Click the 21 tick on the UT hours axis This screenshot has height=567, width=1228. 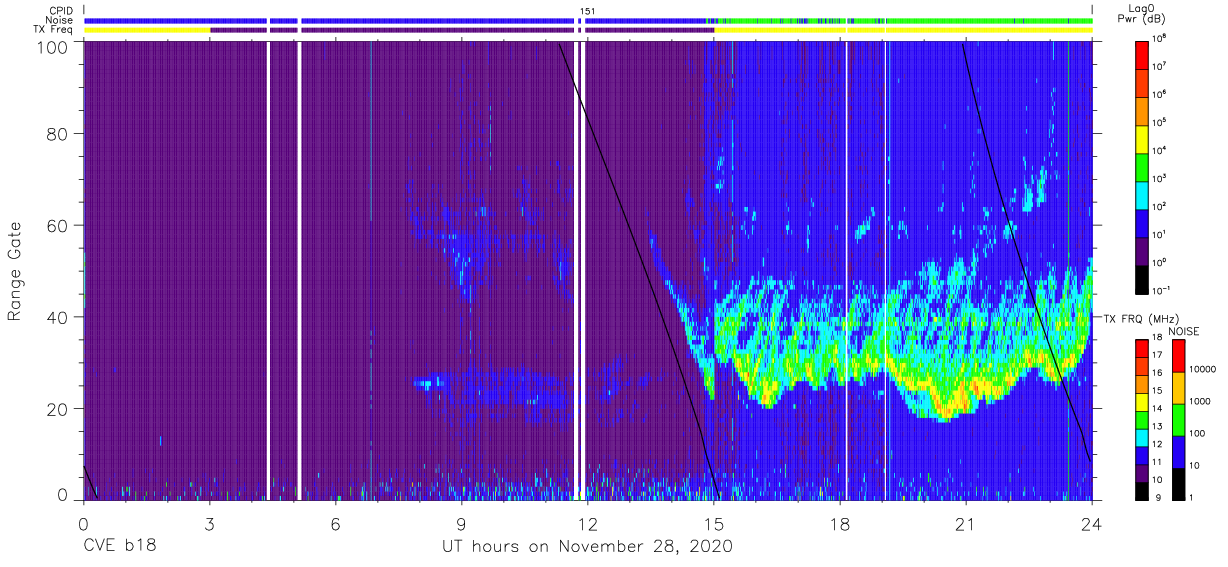[966, 523]
